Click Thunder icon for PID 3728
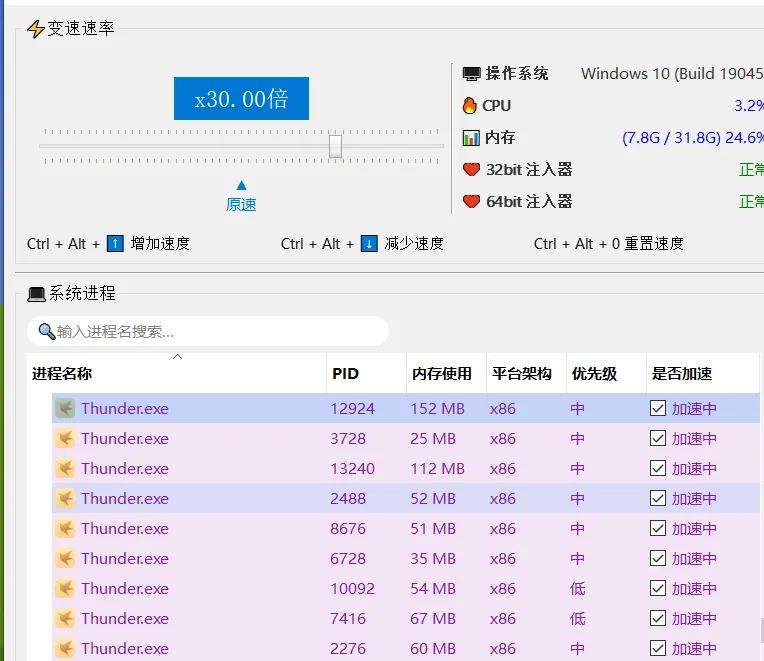 click(65, 438)
